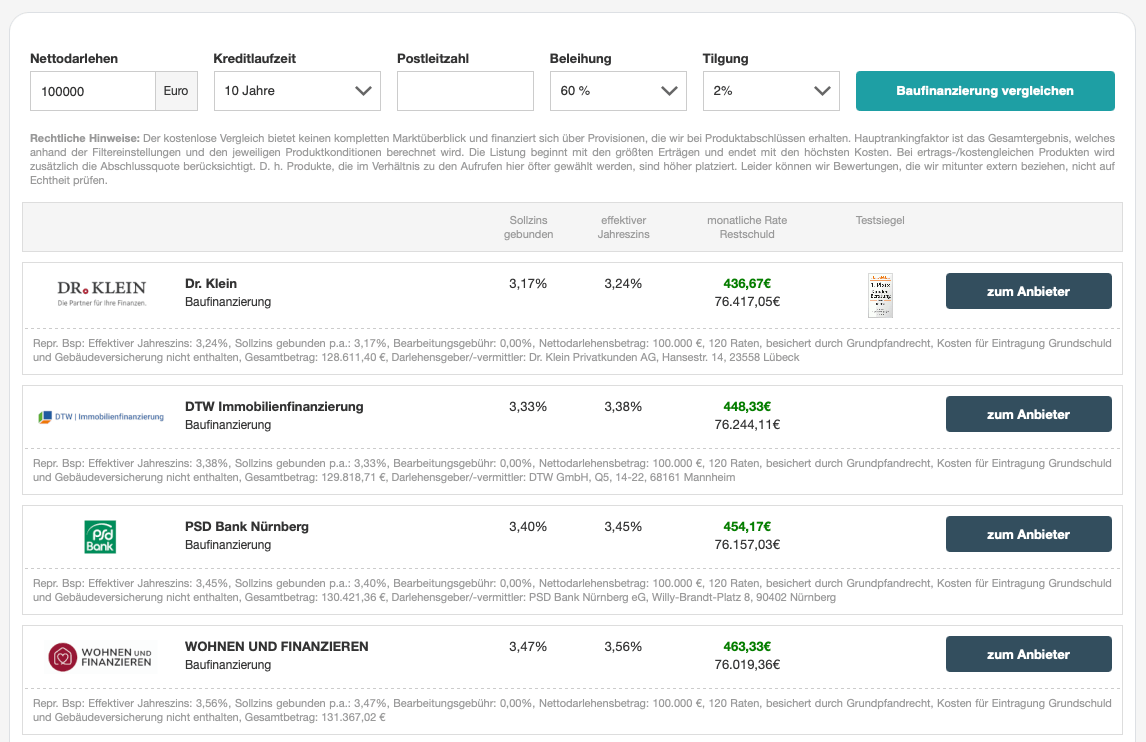
Task: Click the effektiver Jahreszins column header
Action: [623, 227]
